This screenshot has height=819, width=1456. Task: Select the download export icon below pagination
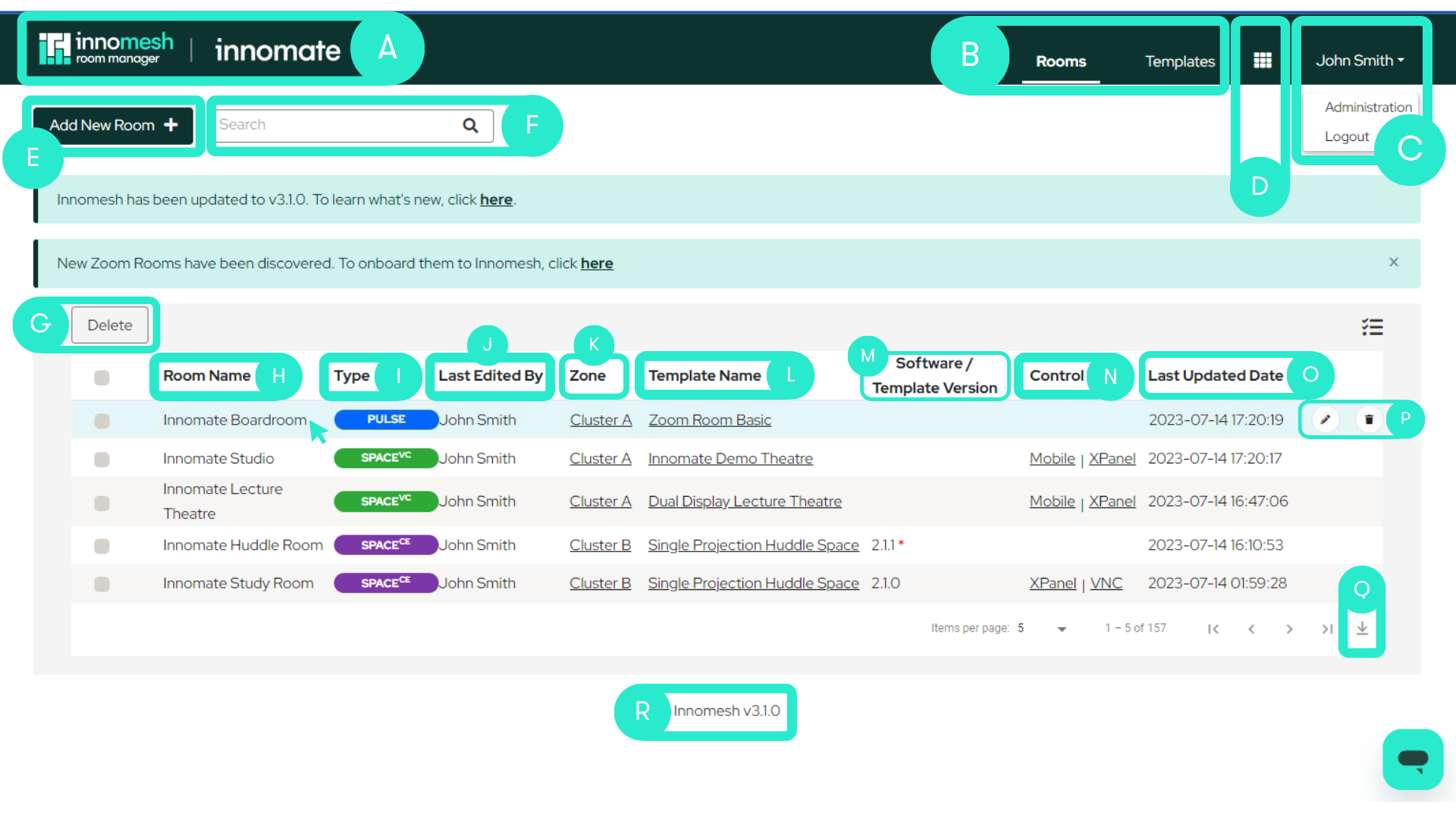[1362, 629]
